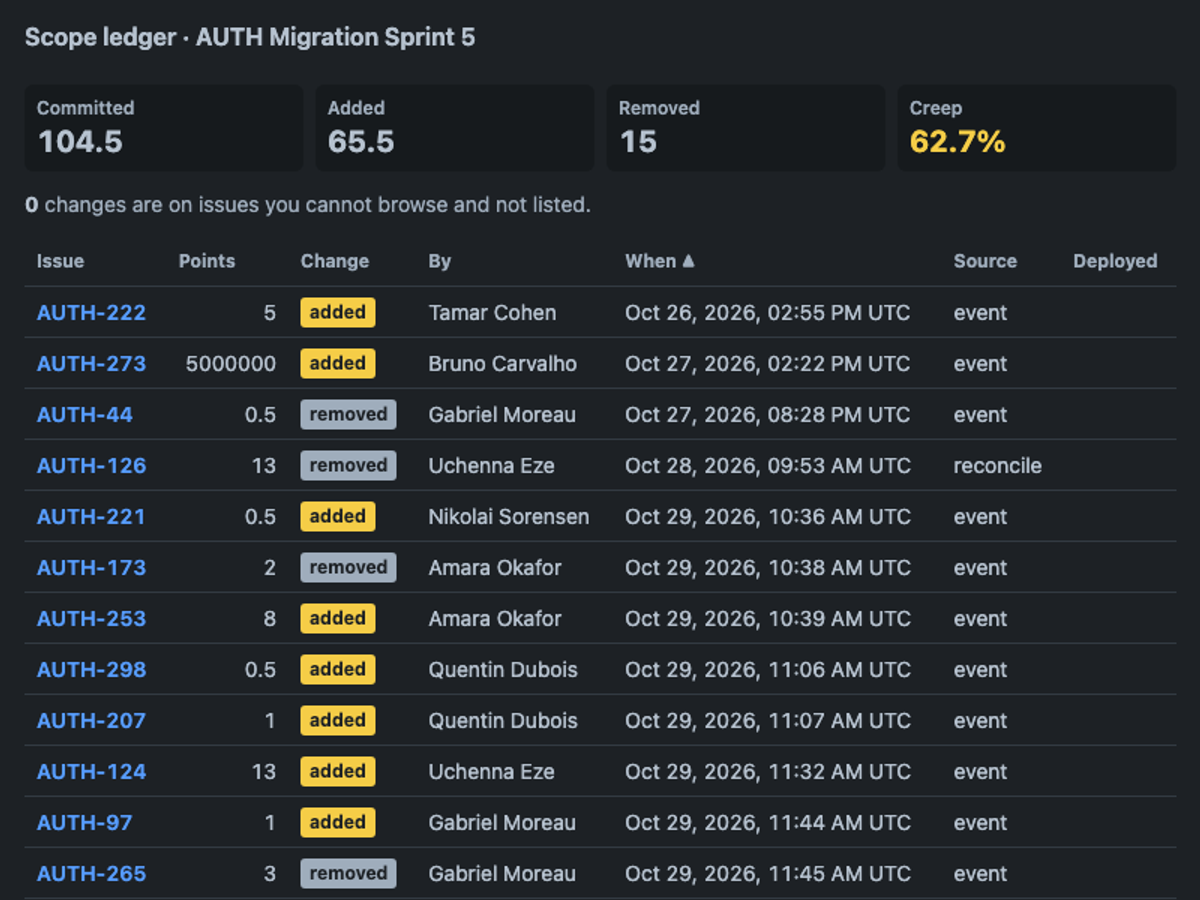Click timestamp Oct 27, 2026, 02:22 PM UTC

tap(768, 364)
